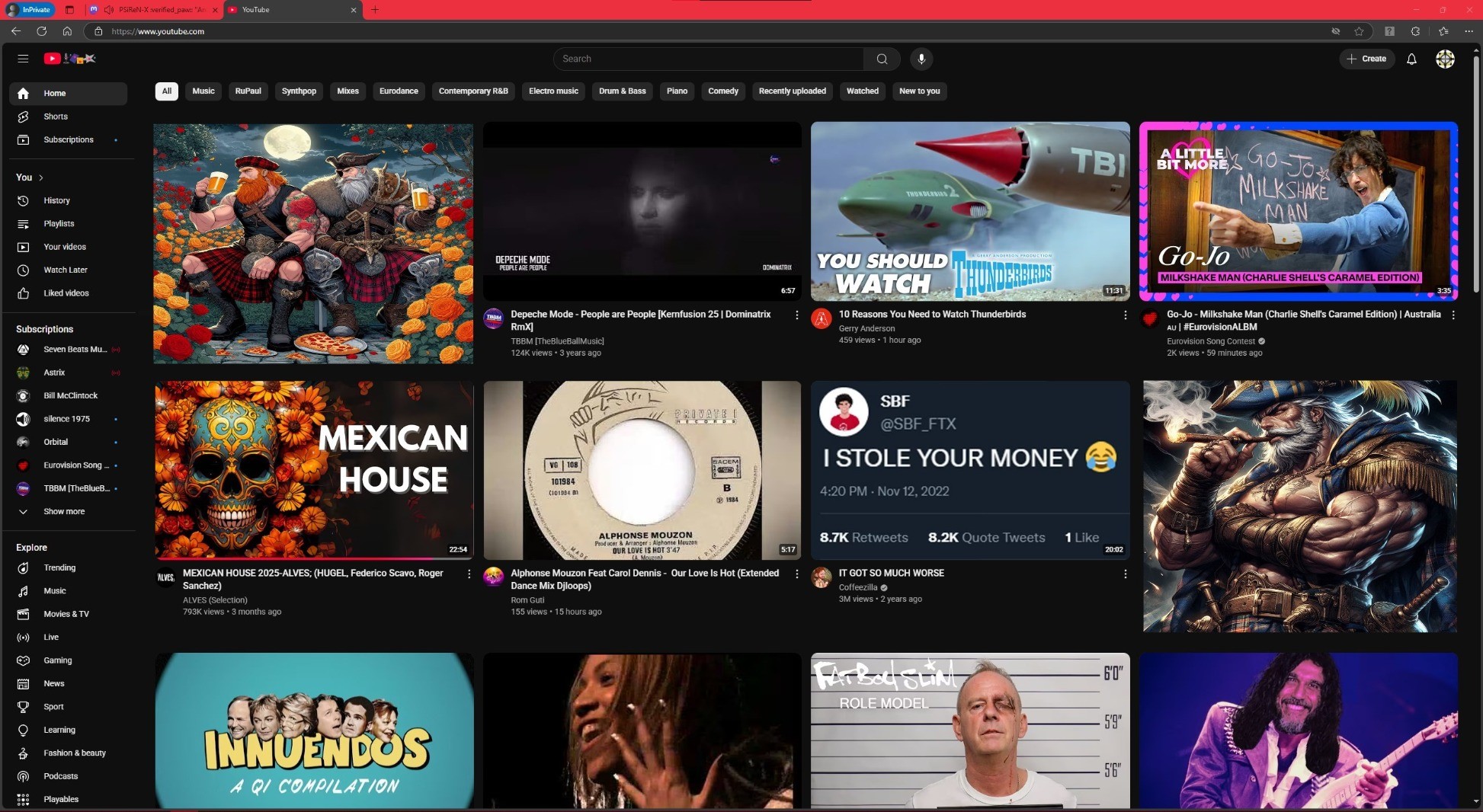Open Movies & TV in Explore
1483x812 pixels.
coord(68,614)
